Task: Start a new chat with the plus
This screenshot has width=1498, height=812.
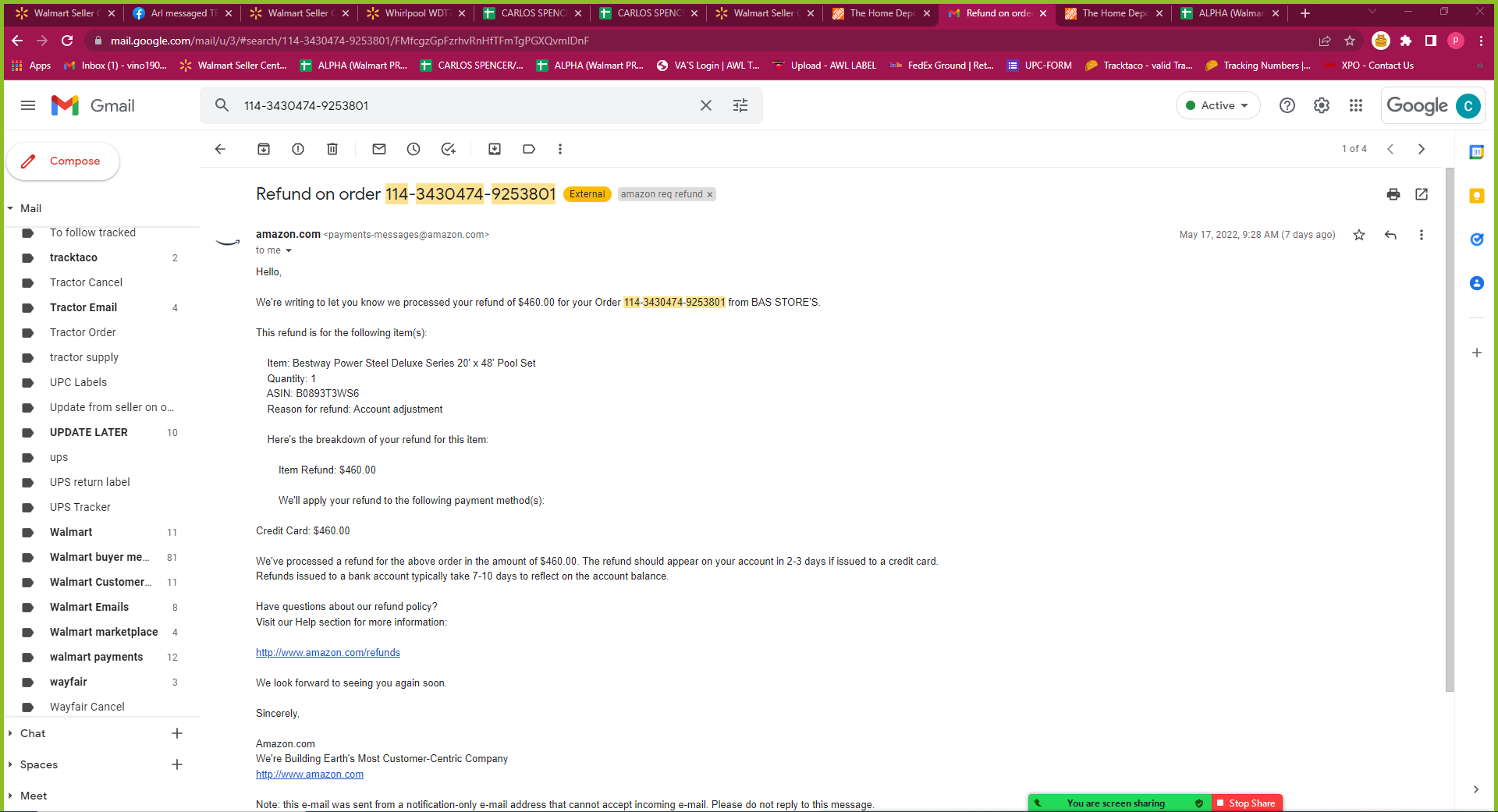Action: click(x=177, y=733)
